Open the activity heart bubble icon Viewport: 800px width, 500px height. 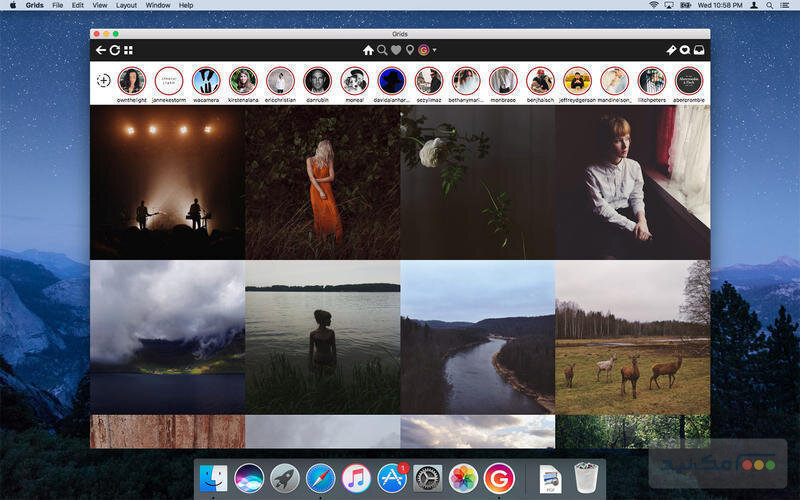685,50
